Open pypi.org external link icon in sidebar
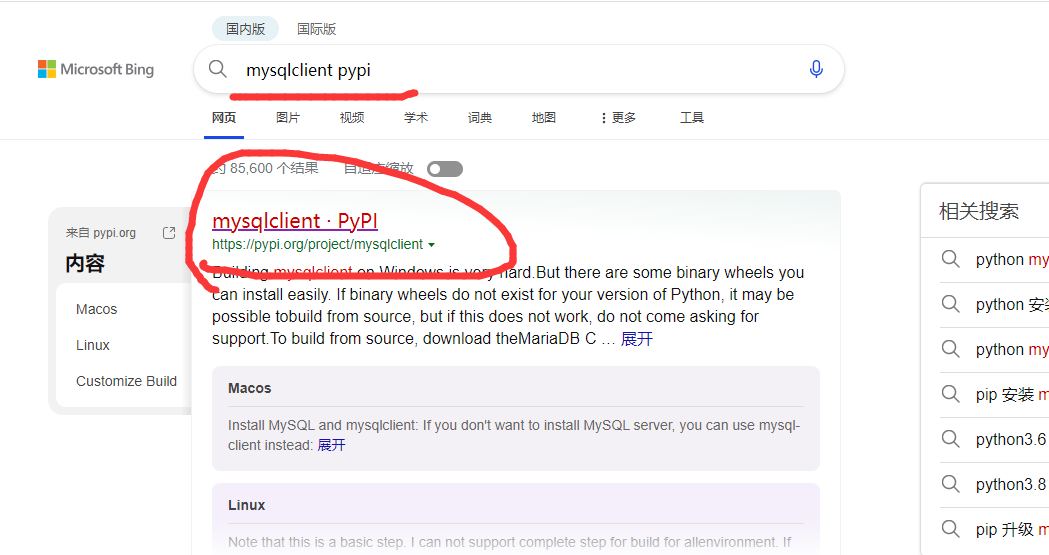This screenshot has height=555, width=1049. pos(169,233)
